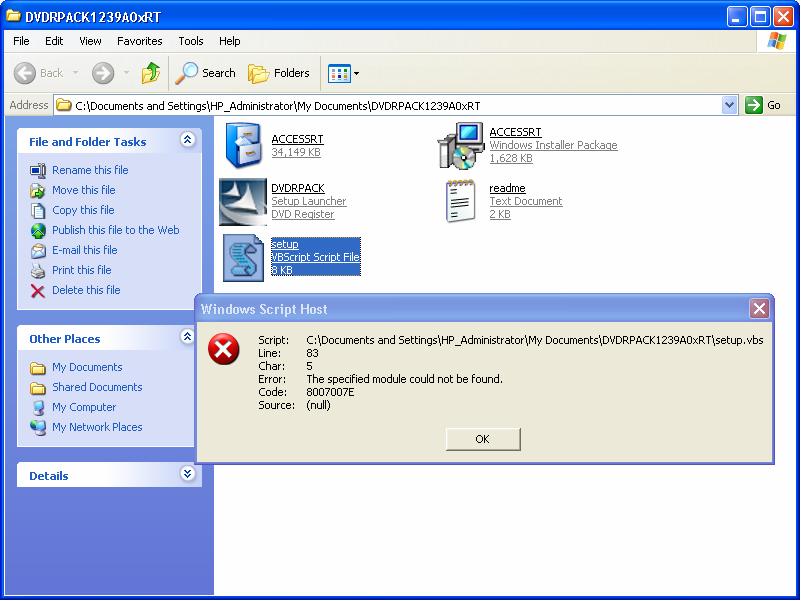Select the DVDRPACK Setup Launcher icon
Image resolution: width=801 pixels, height=601 pixels.
[x=243, y=202]
